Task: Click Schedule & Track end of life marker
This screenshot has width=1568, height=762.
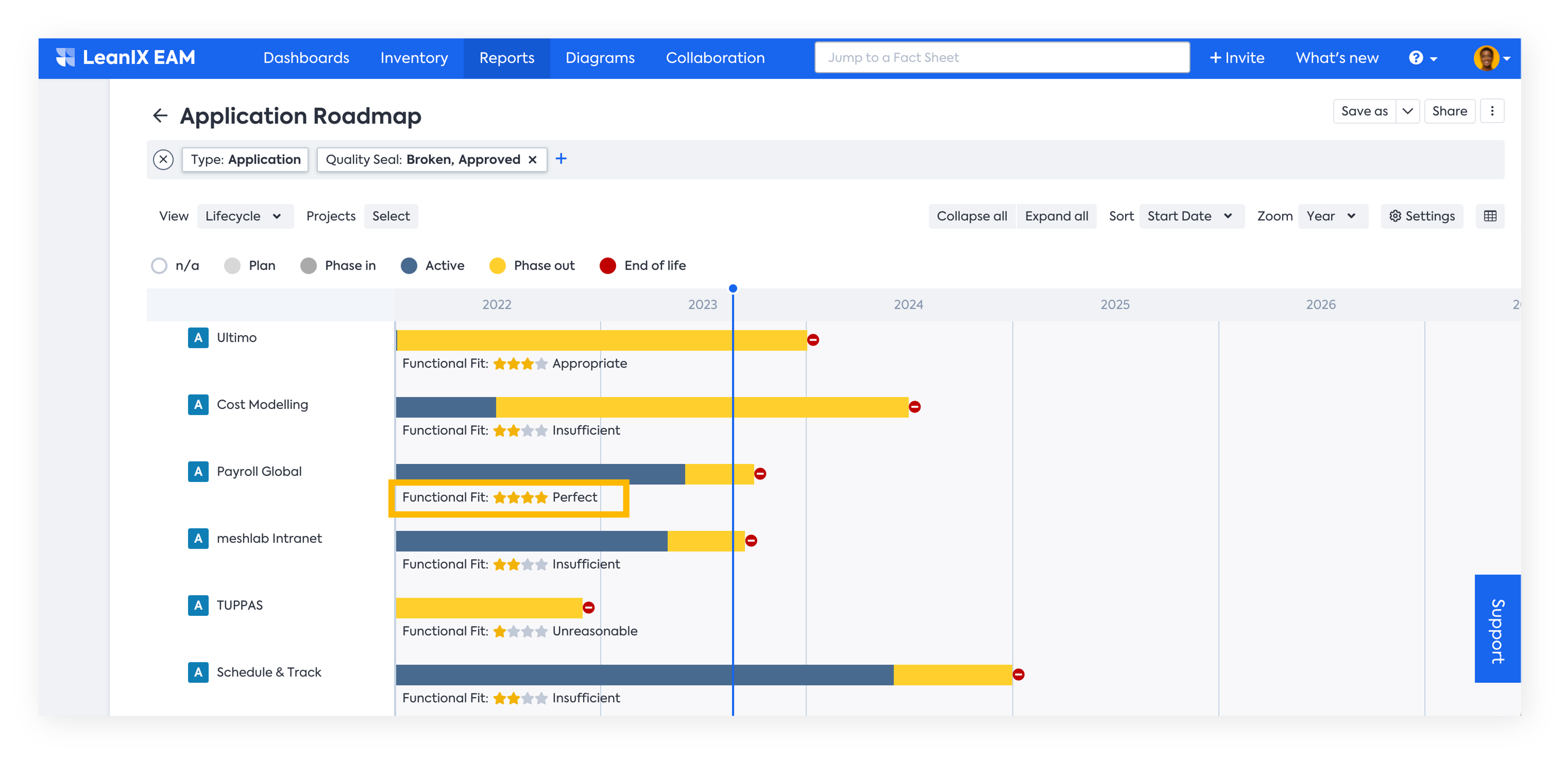Action: [x=1019, y=674]
